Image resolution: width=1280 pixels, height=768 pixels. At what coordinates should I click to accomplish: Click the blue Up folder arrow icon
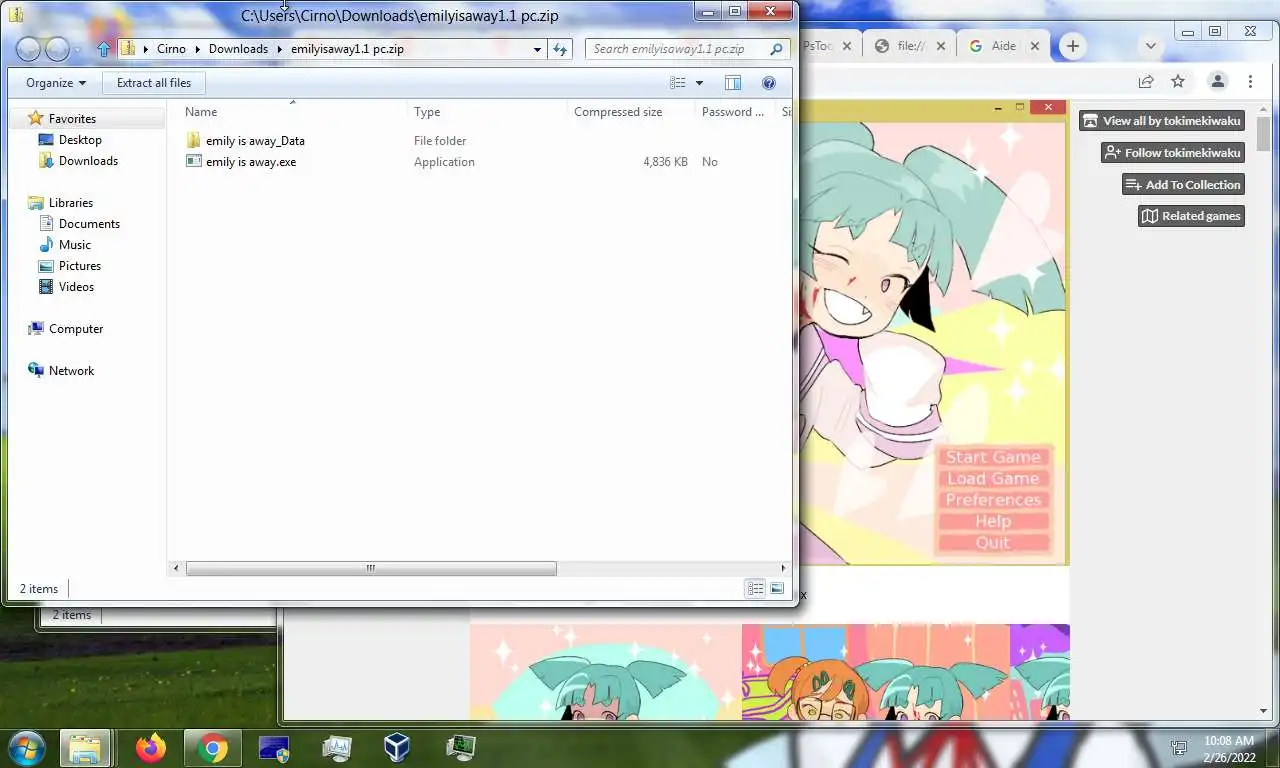click(104, 48)
